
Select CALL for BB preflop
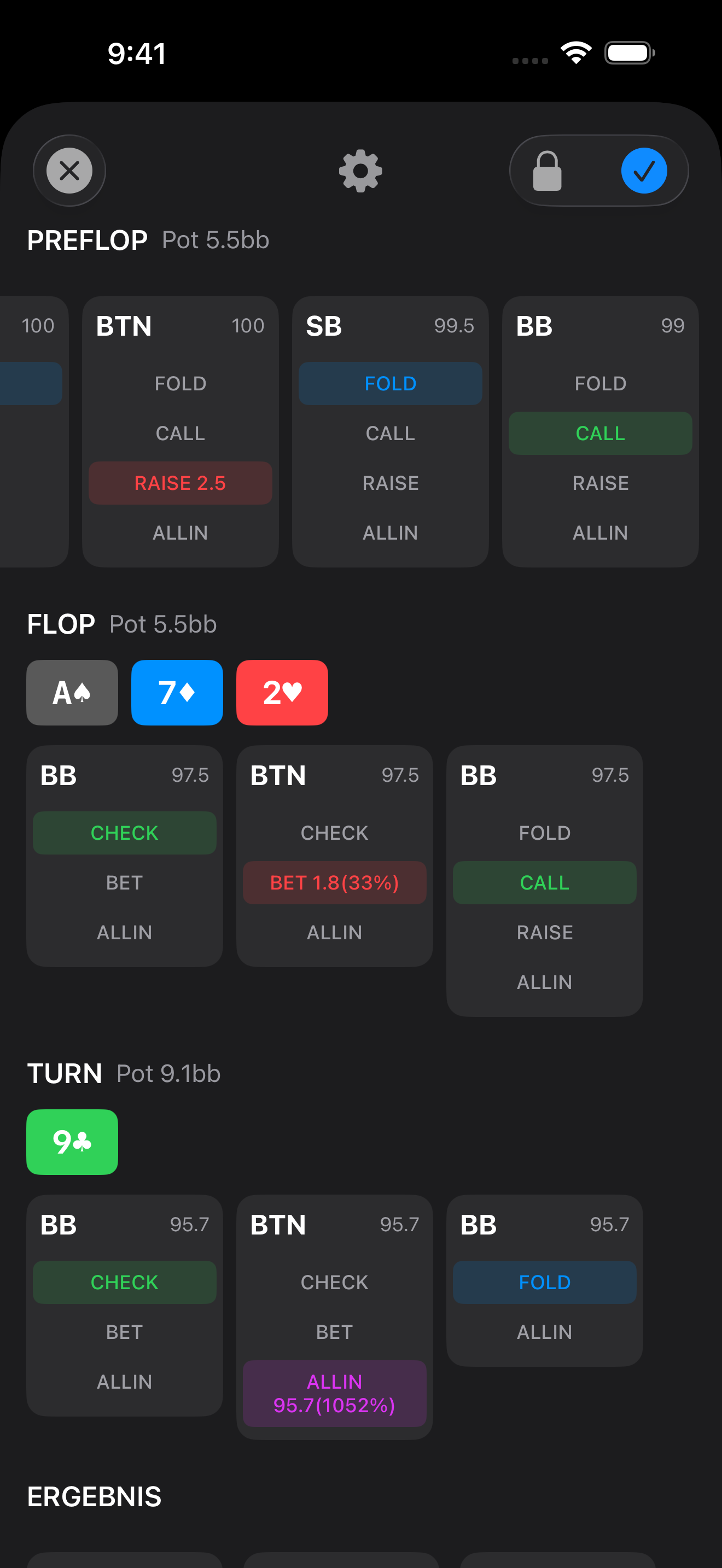600,434
